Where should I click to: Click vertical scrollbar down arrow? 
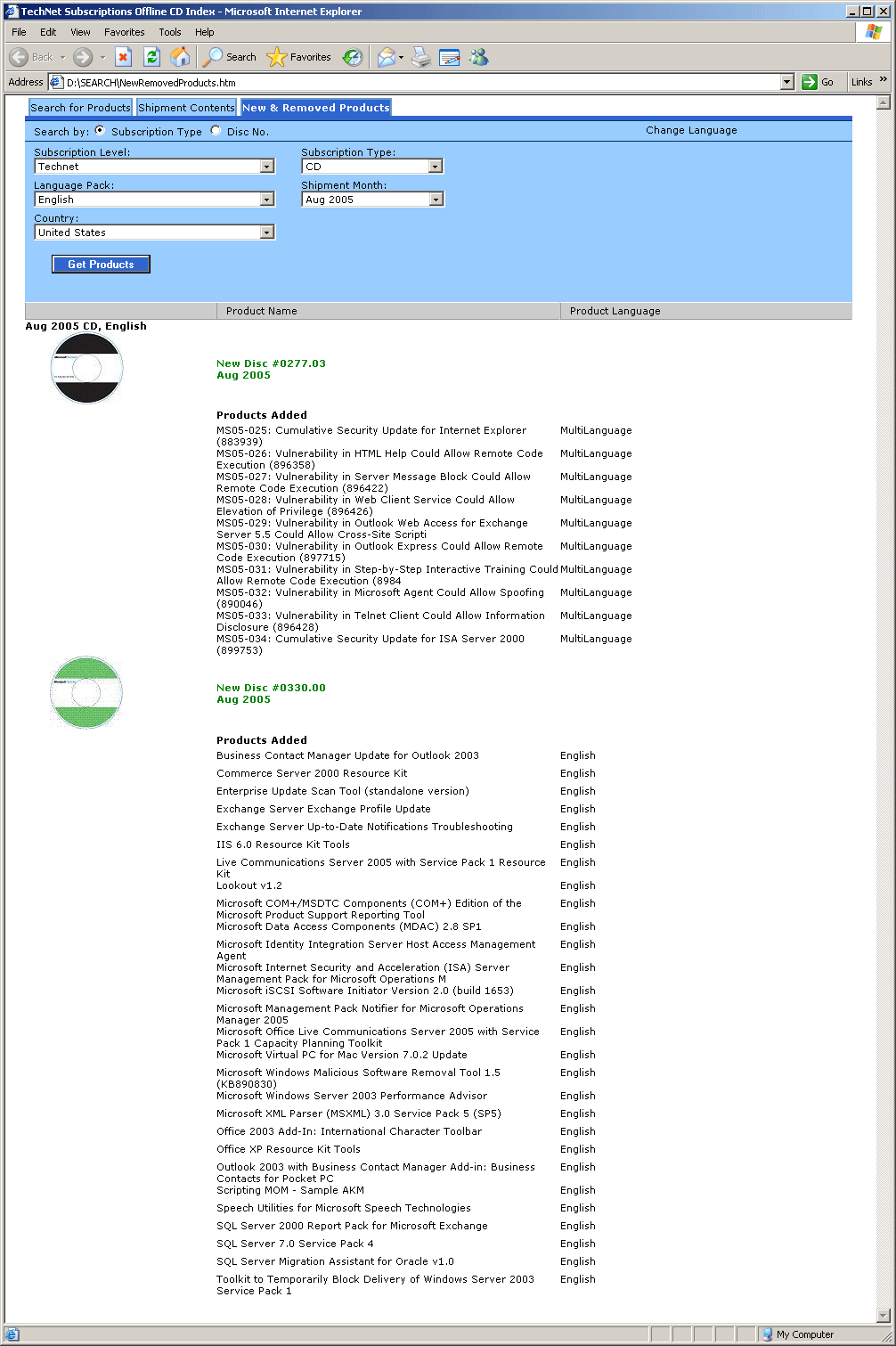tap(884, 1316)
